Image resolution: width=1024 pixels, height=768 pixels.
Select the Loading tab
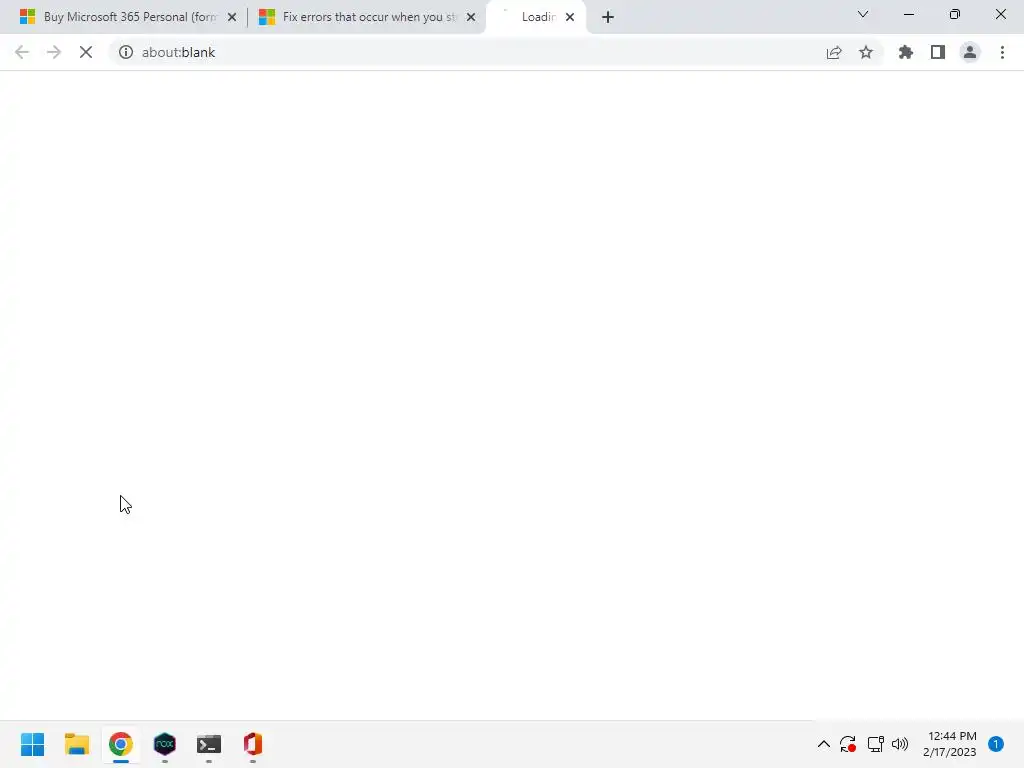pos(537,17)
